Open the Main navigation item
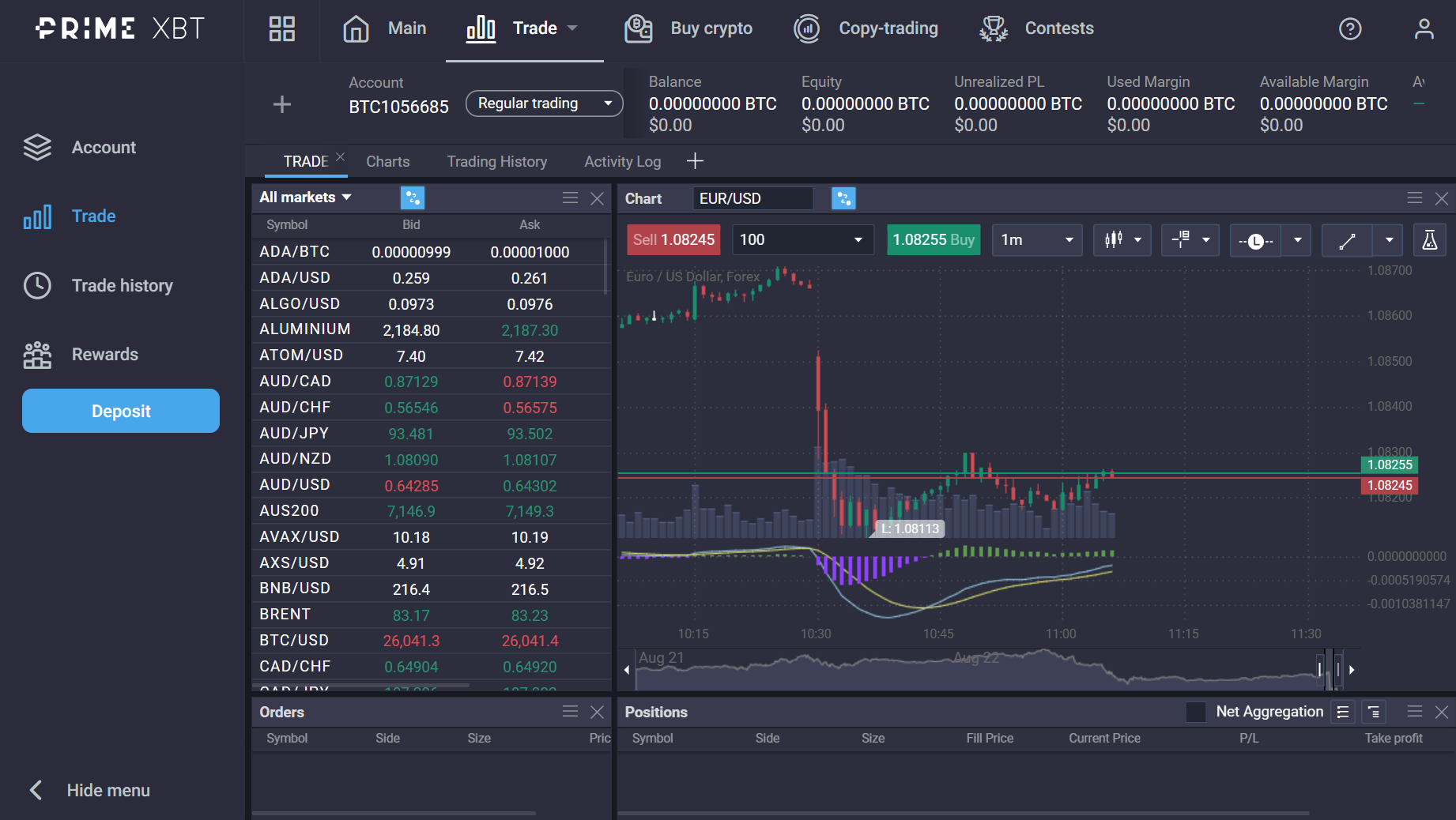Viewport: 1456px width, 820px height. (384, 29)
